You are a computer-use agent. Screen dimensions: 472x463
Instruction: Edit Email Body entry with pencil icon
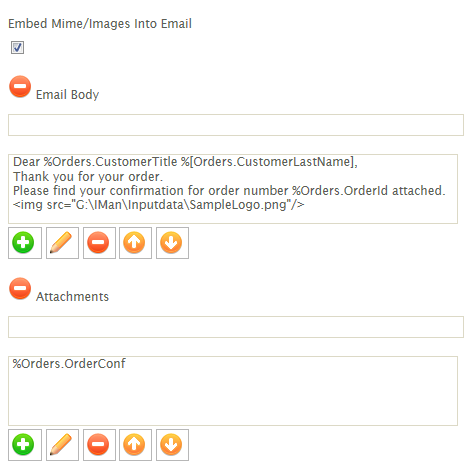pos(62,243)
